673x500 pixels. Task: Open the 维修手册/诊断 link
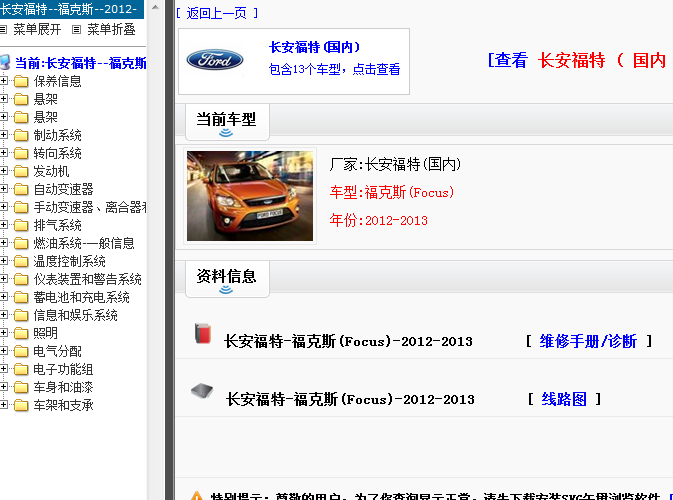pyautogui.click(x=588, y=341)
